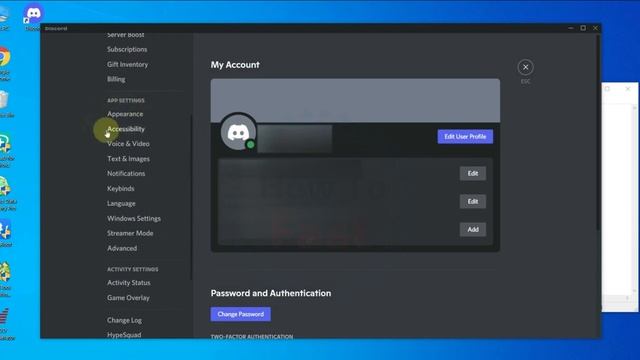Open Appearance settings
Screen dimensions: 640x360
[x=125, y=114]
